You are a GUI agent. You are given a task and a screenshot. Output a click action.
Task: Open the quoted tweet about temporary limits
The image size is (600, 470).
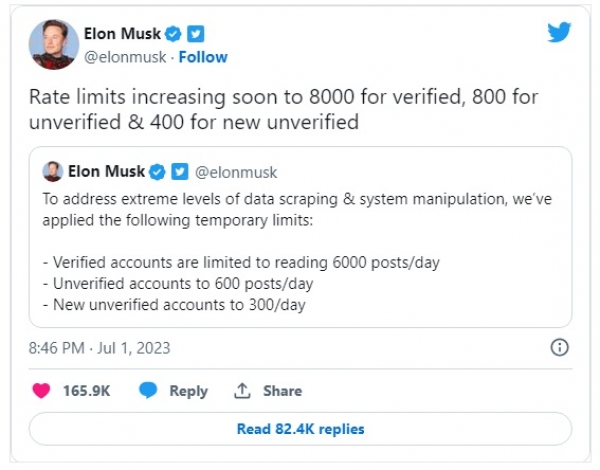(x=300, y=237)
